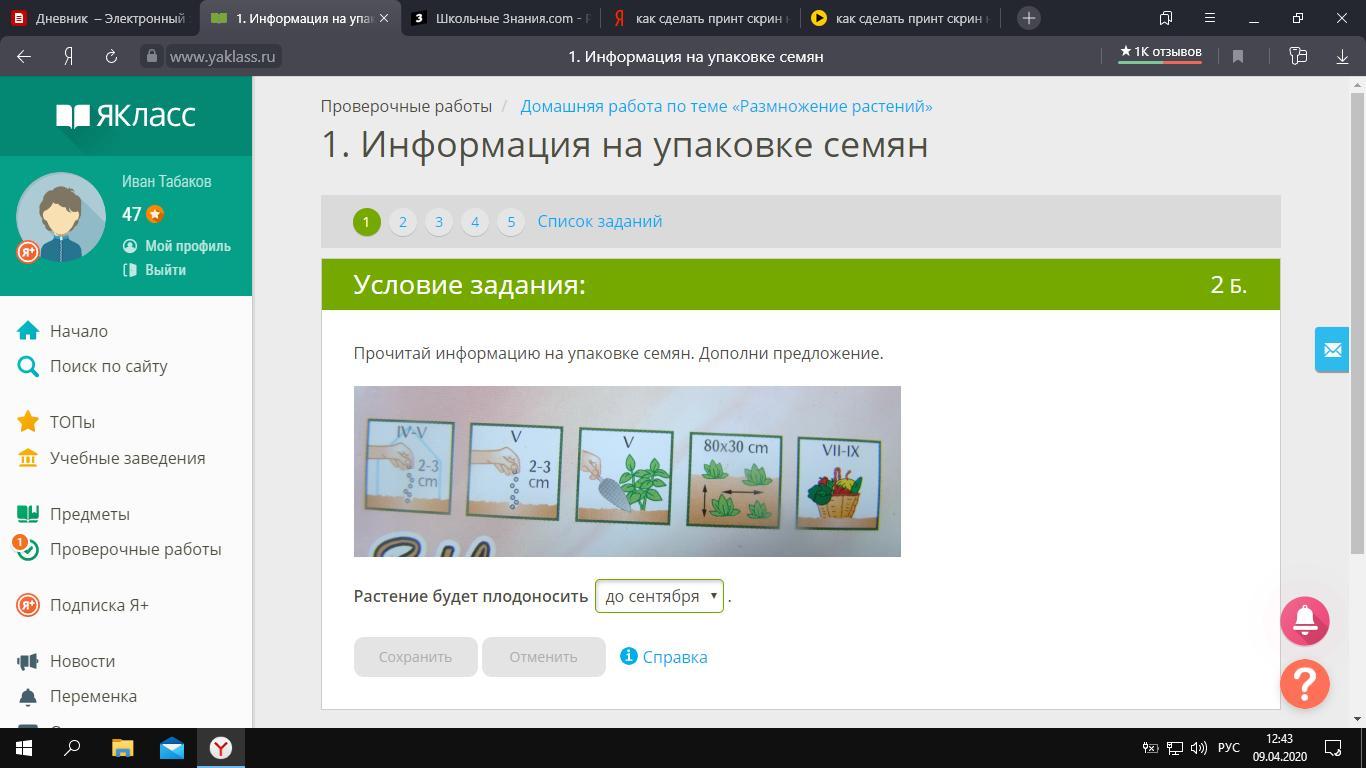Close the active YaKlass tab
The image size is (1366, 768).
pos(384,18)
